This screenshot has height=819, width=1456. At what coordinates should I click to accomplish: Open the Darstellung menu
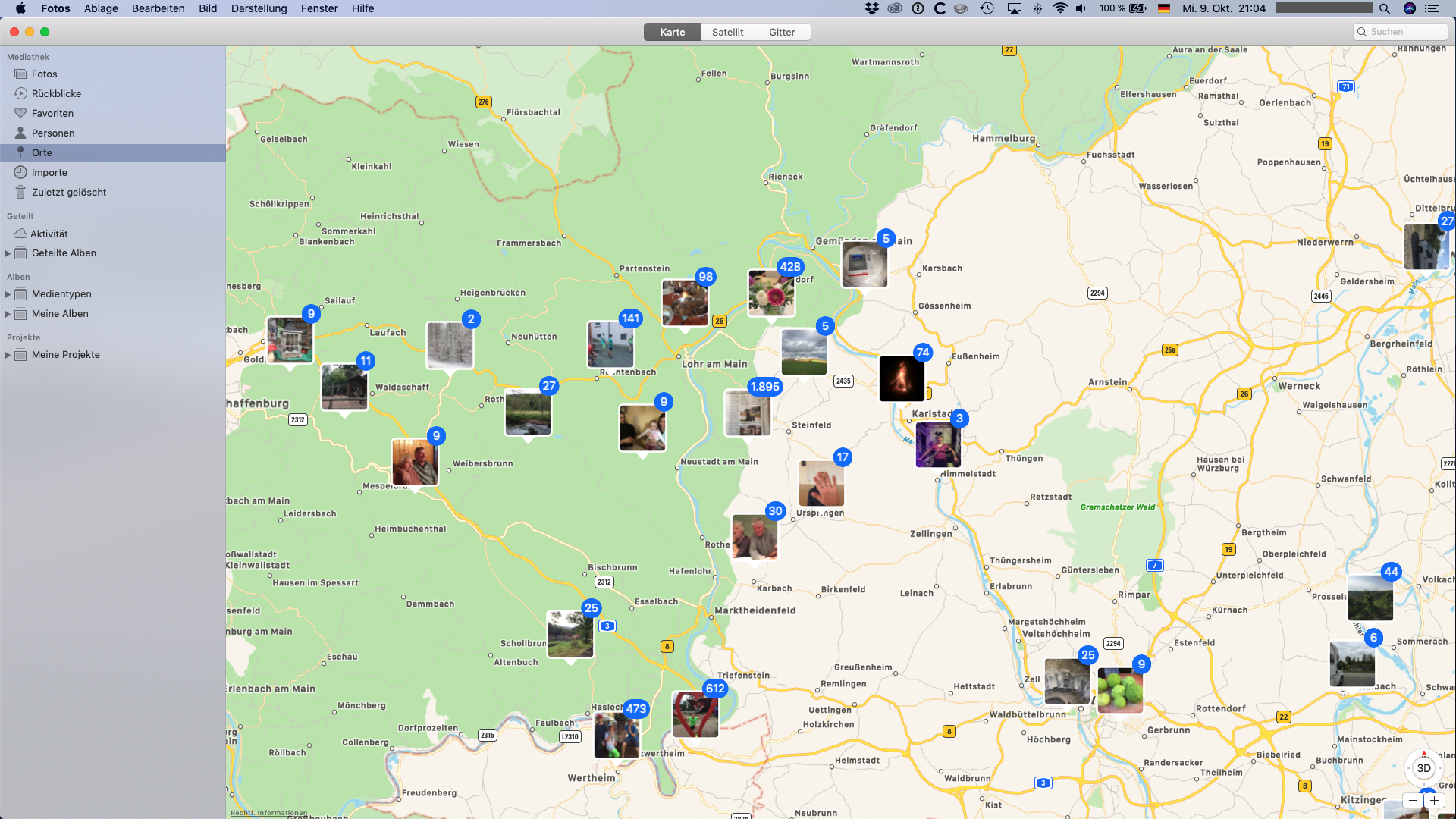point(259,8)
